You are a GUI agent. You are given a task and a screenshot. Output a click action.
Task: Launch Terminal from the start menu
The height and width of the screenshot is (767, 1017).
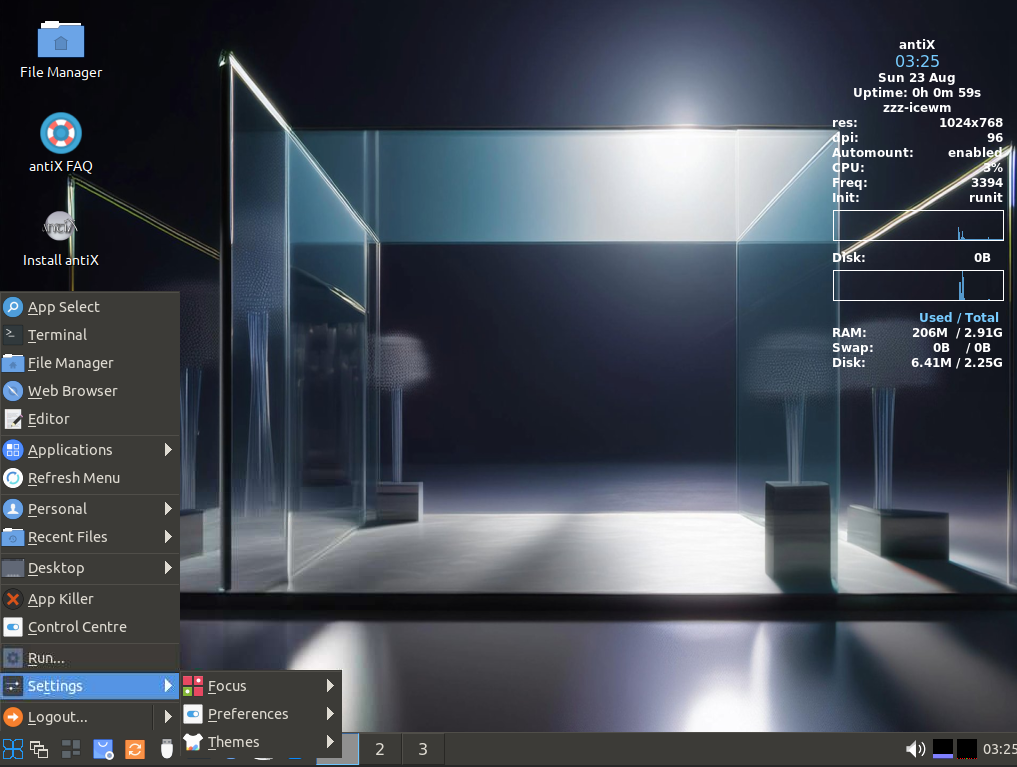90,335
